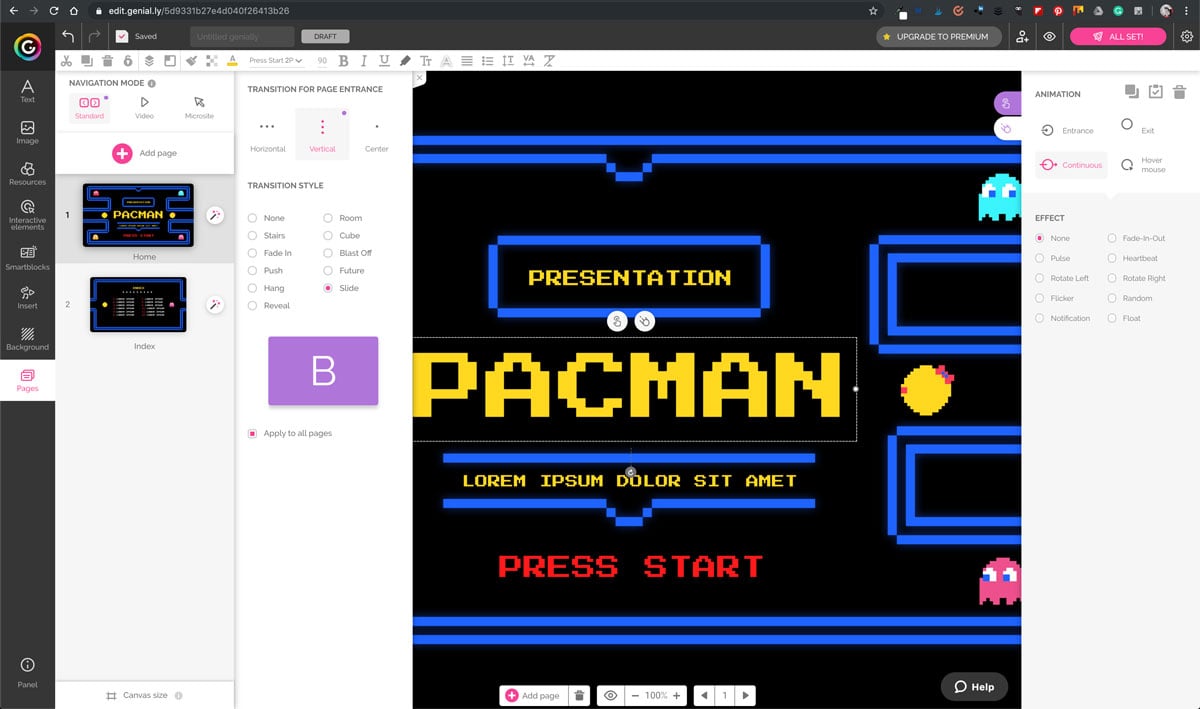
Task: Click Add page in the bottom bar
Action: (533, 695)
